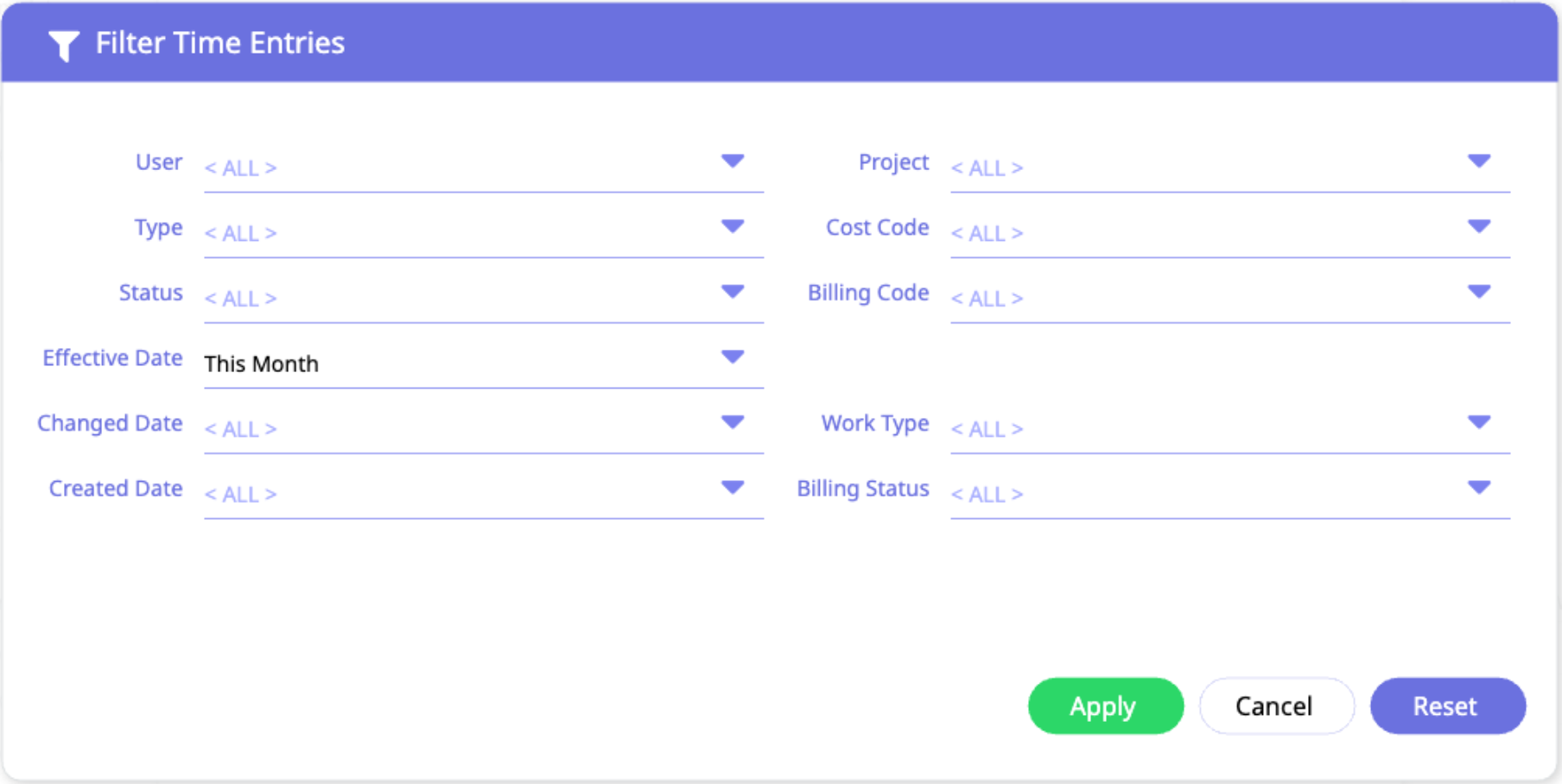
Task: Expand the Status dropdown arrow
Action: pyautogui.click(x=733, y=292)
